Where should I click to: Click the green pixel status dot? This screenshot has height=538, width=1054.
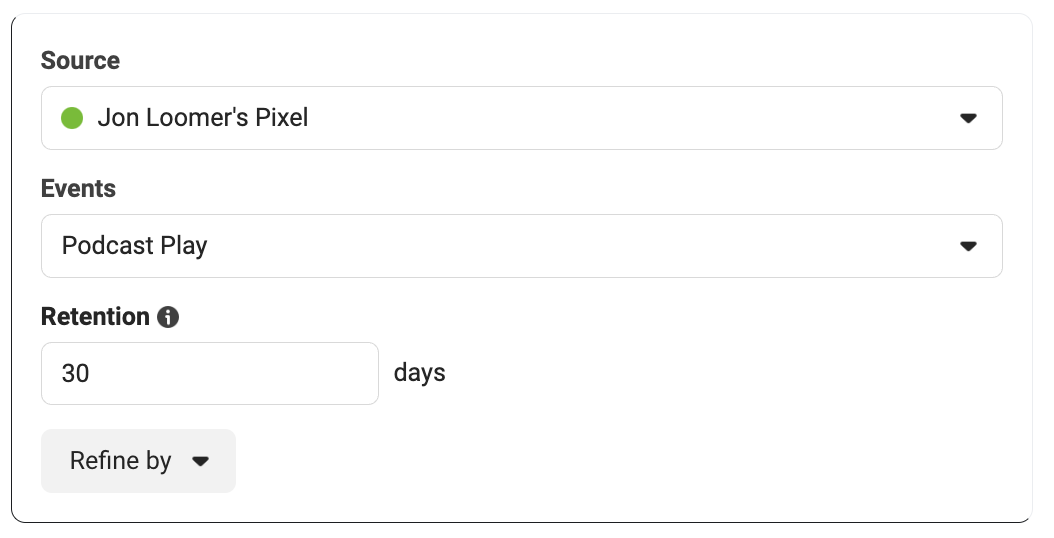click(x=72, y=118)
